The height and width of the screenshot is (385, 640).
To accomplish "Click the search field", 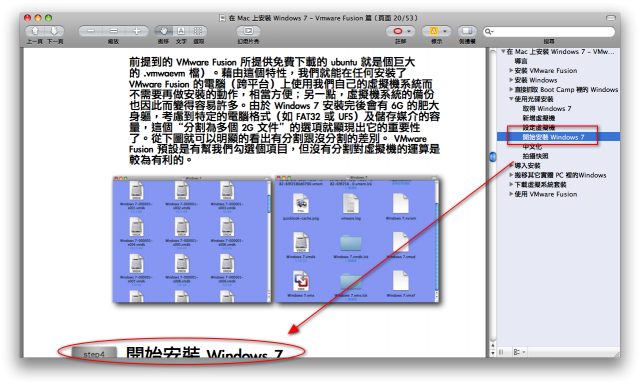I will [549, 31].
